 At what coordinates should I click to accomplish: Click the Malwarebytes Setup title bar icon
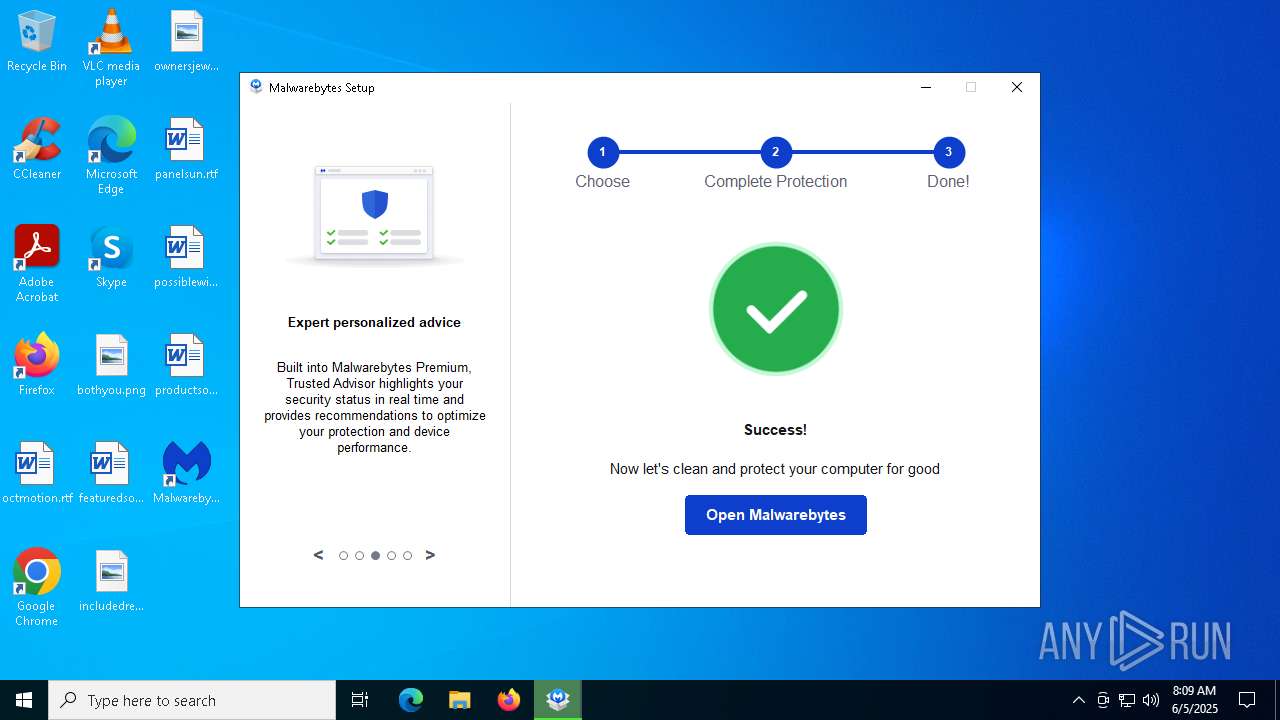[x=256, y=87]
